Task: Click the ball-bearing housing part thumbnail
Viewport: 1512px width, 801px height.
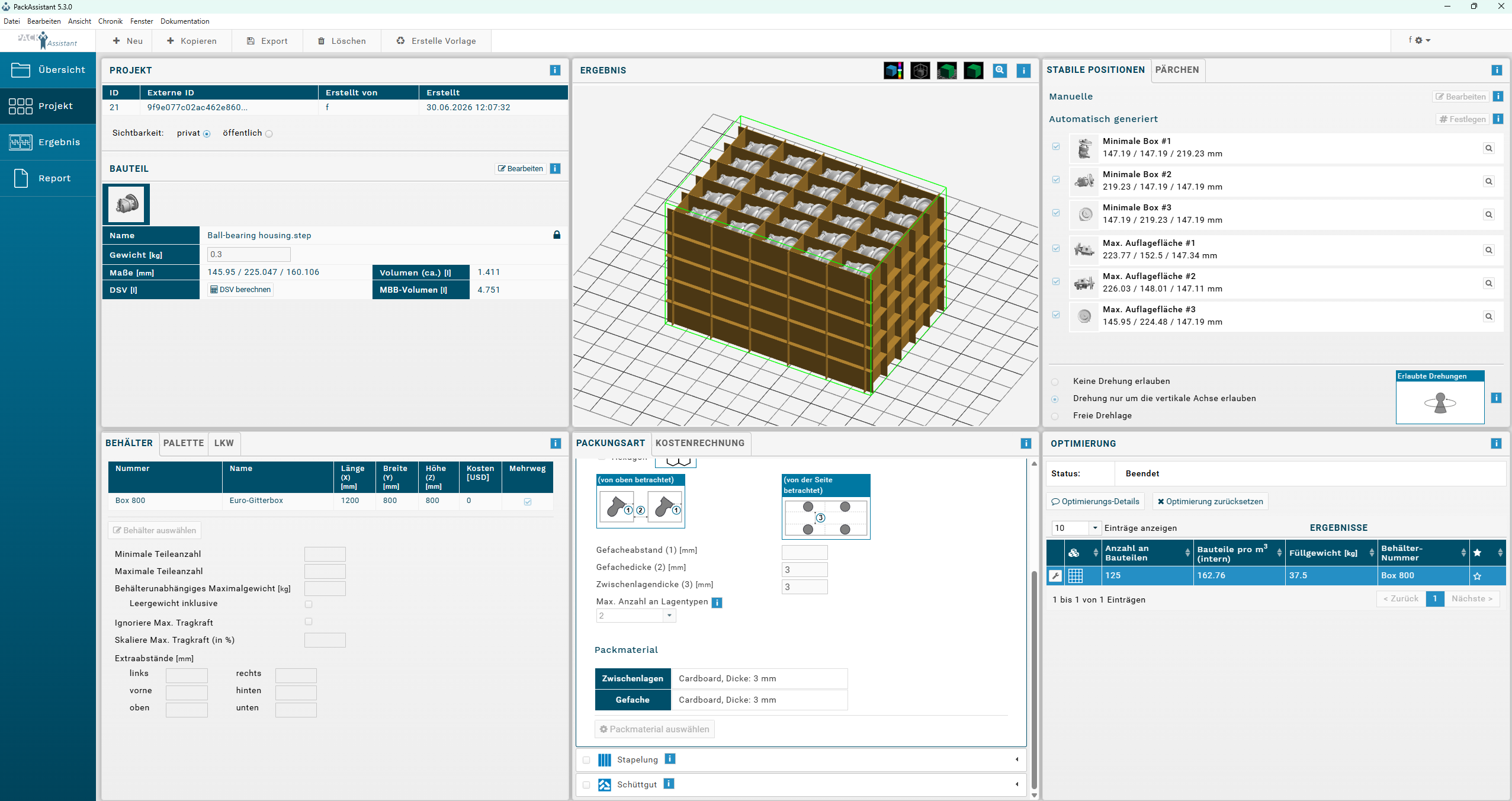Action: coord(126,204)
